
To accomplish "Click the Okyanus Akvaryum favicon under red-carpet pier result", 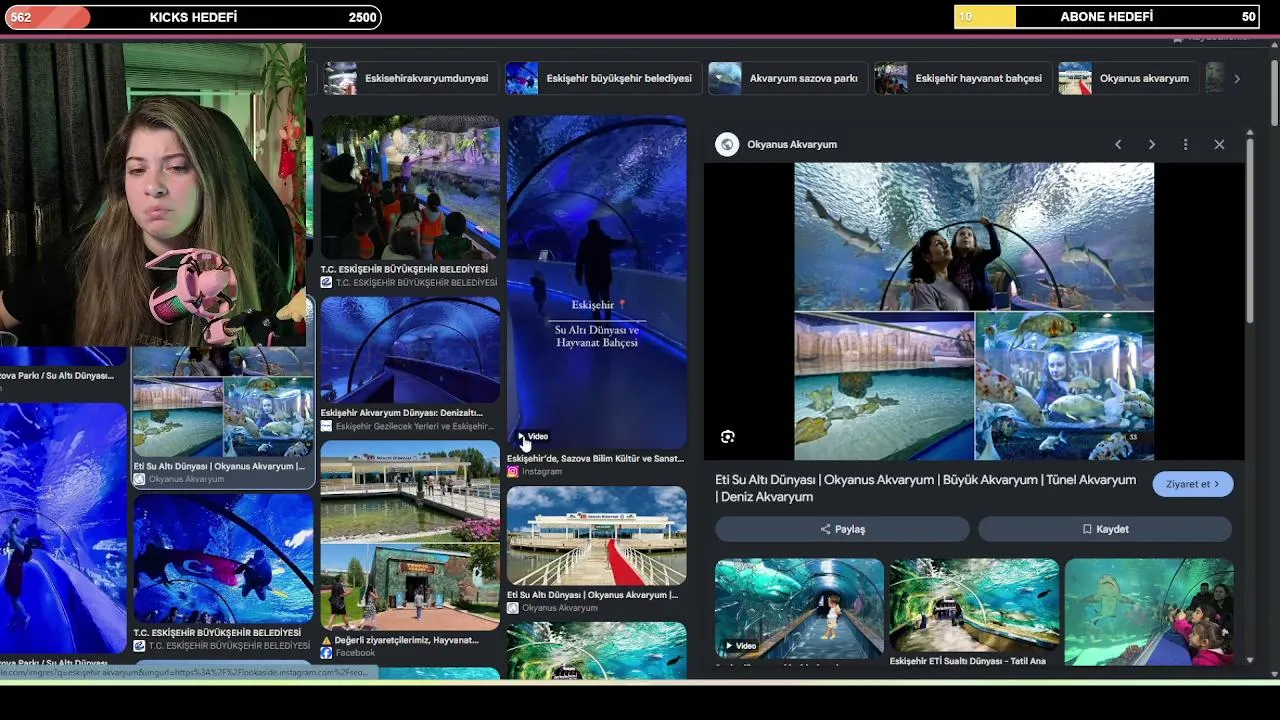I will click(x=513, y=608).
